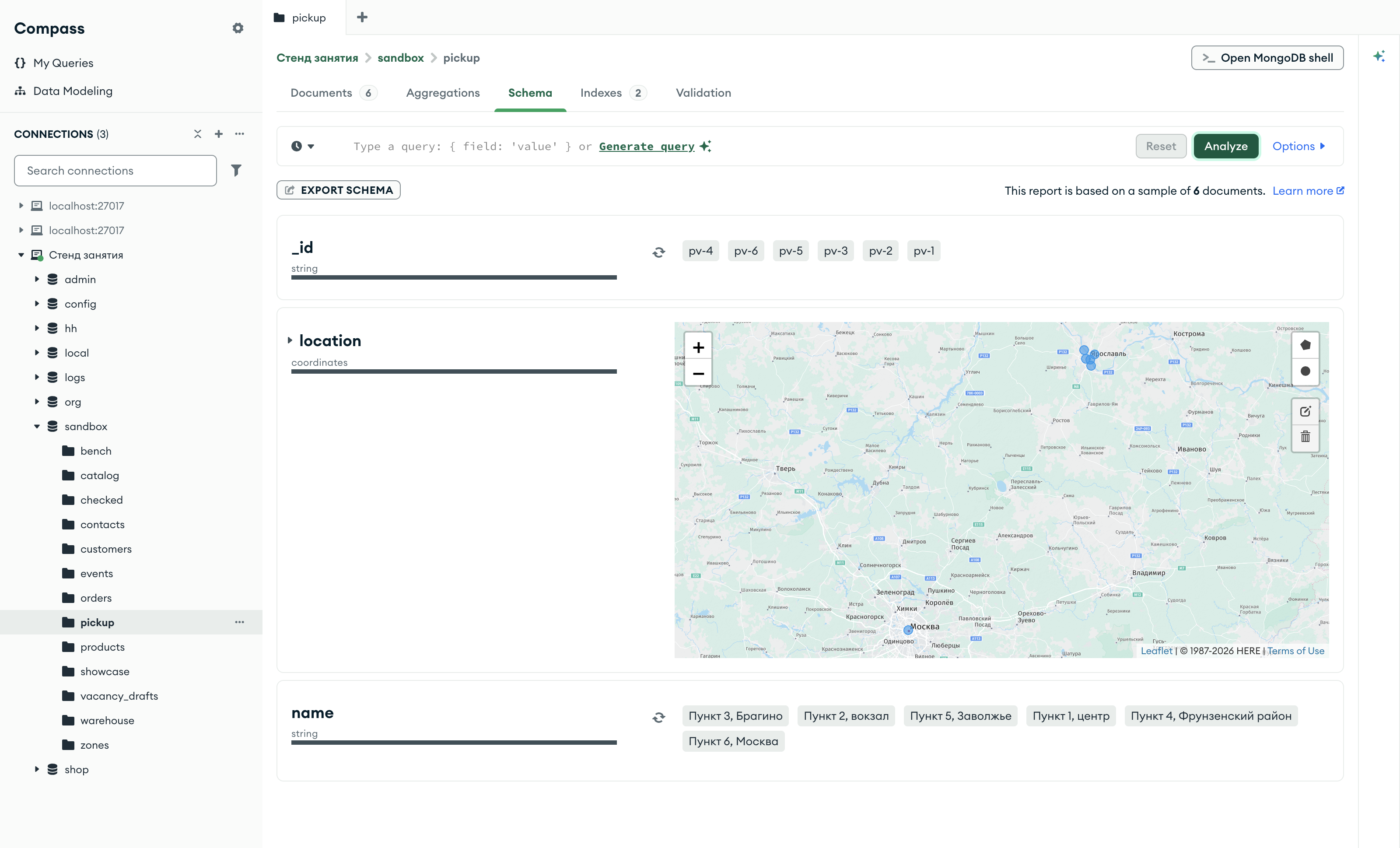
Task: Select the draw polygon map tool
Action: tap(1305, 345)
